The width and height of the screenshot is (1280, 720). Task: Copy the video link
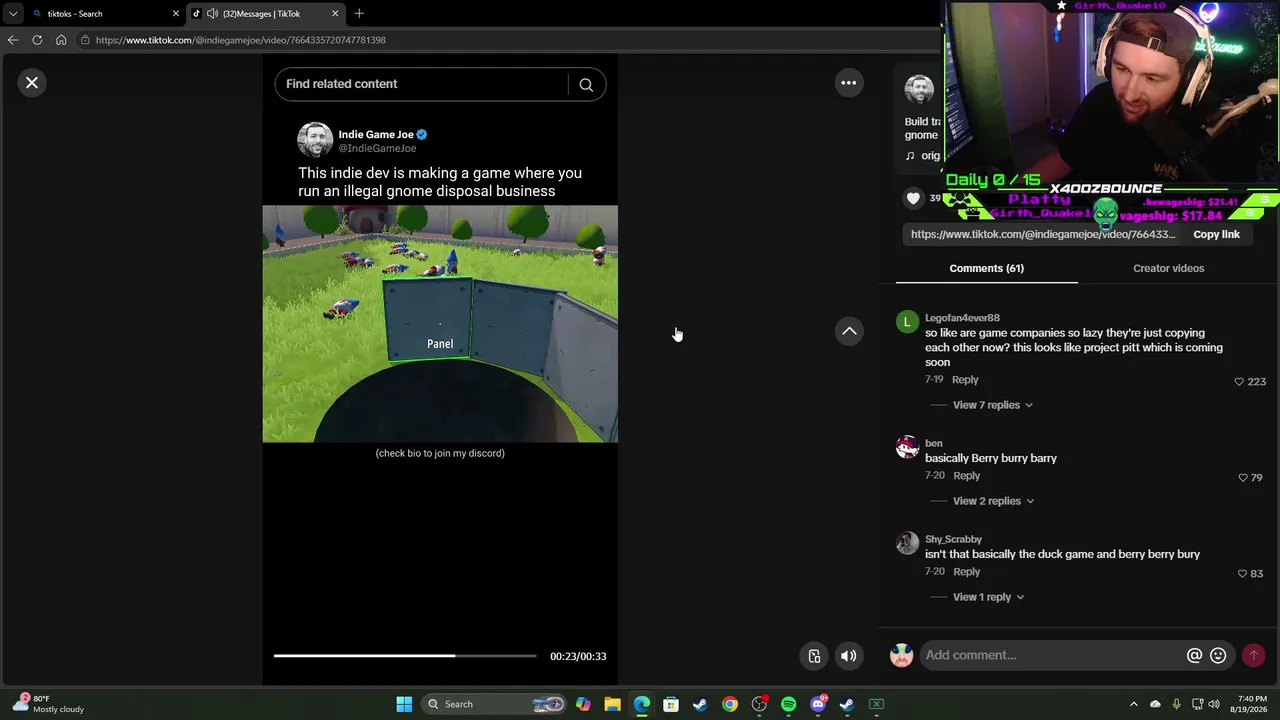pos(1216,234)
